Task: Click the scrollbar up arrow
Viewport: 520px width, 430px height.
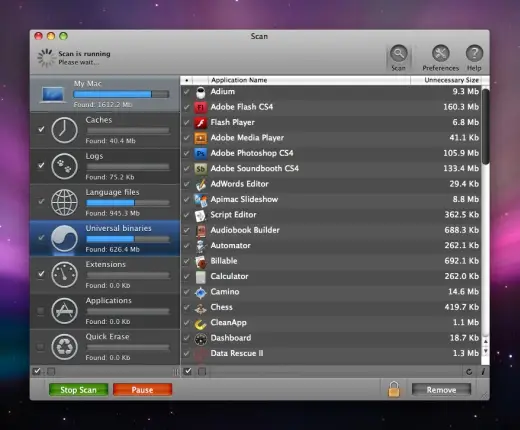Action: click(485, 342)
